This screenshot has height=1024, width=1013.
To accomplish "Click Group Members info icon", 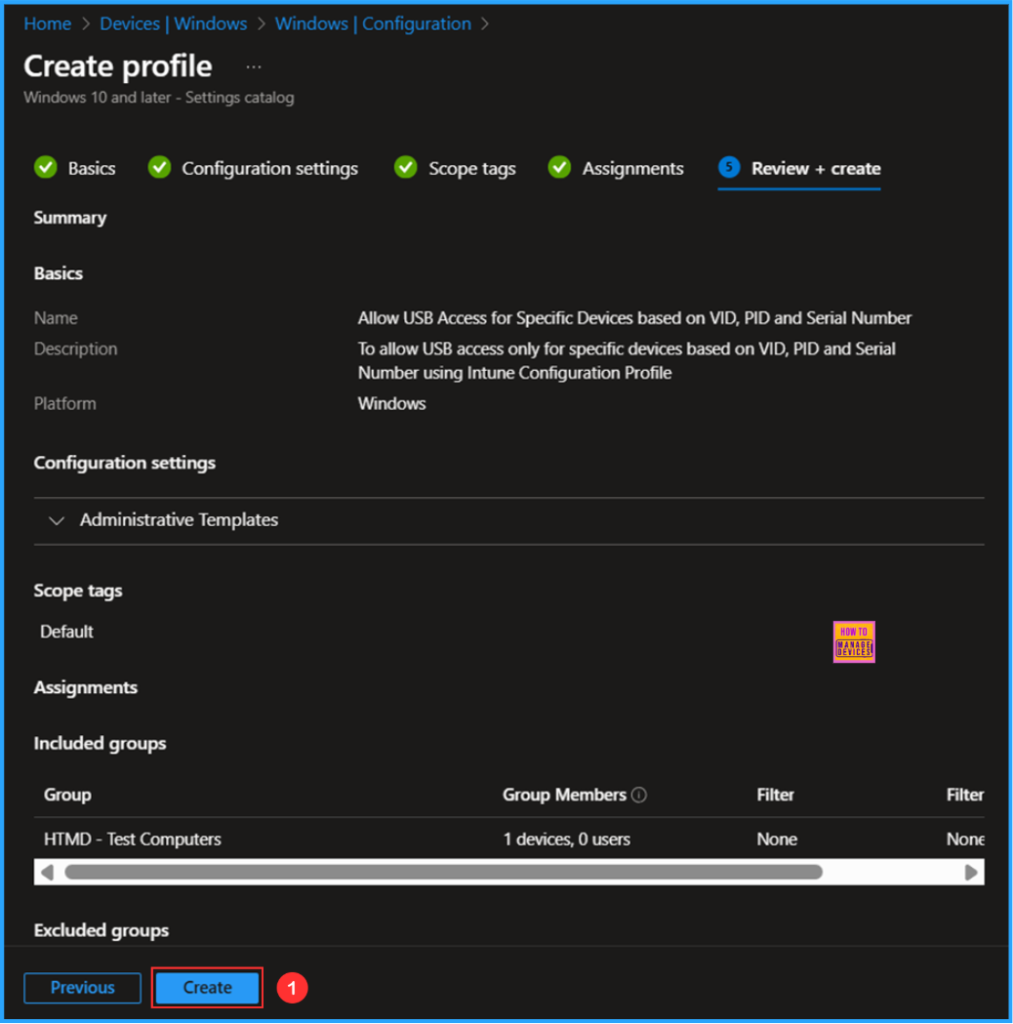I will point(639,795).
